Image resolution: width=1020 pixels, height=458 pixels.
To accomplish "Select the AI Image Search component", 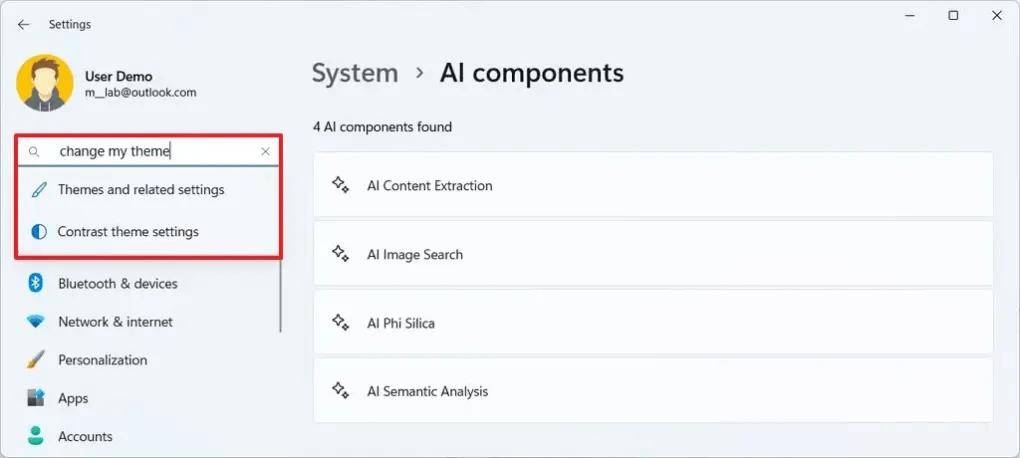I will 652,255.
